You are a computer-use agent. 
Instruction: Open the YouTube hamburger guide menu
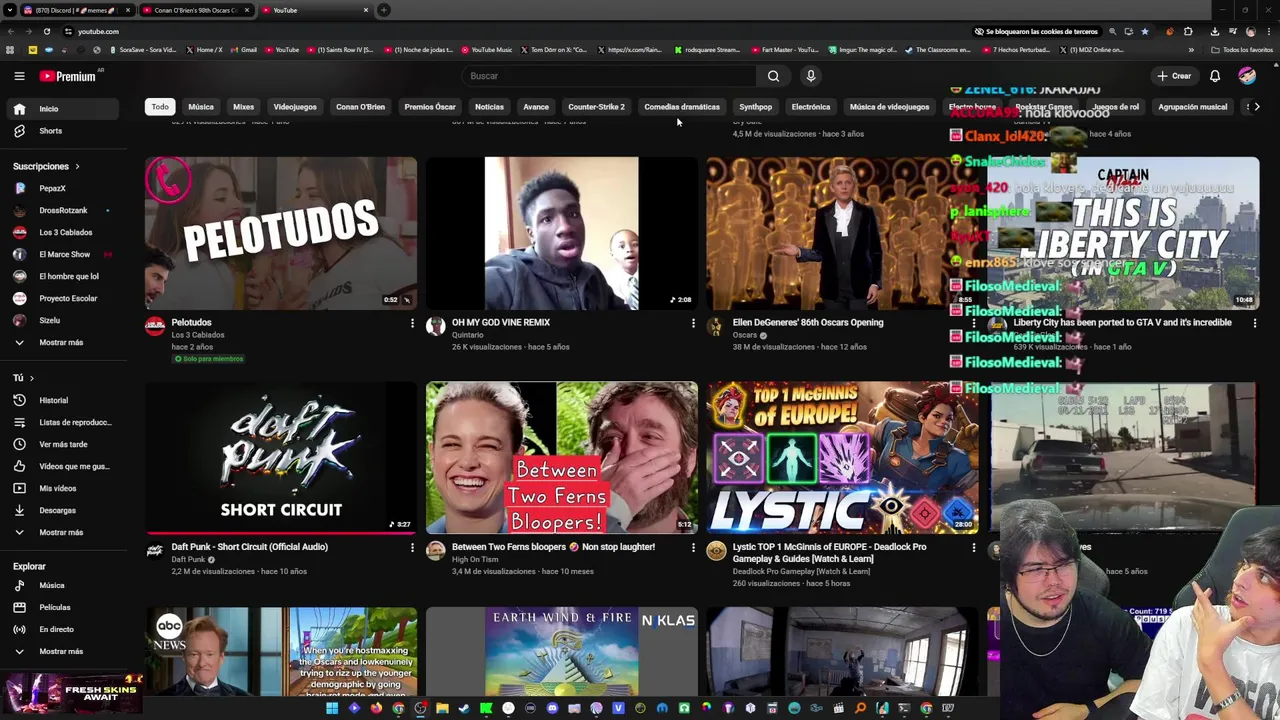(19, 76)
